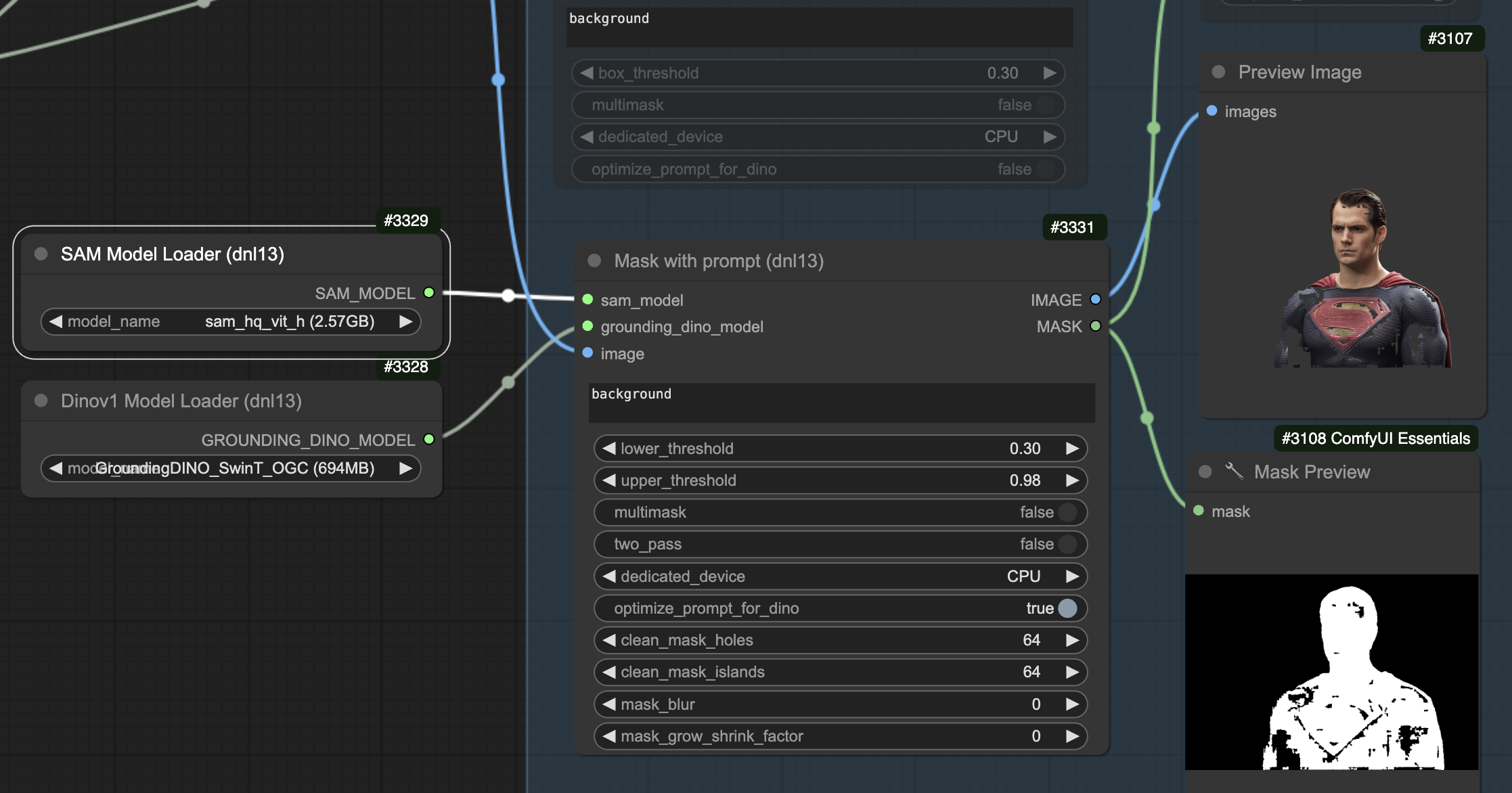
Task: Collapse the Preview Image node
Action: click(x=1218, y=72)
